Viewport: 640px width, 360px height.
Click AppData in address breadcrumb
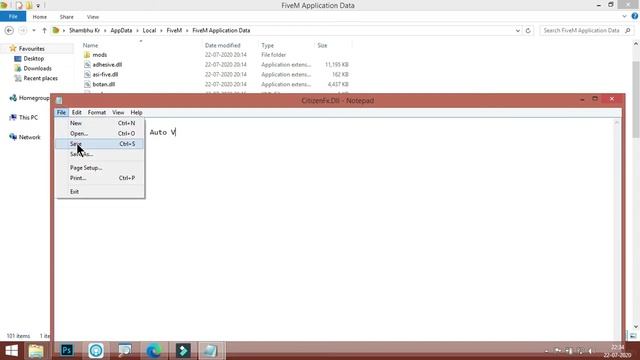tap(121, 31)
